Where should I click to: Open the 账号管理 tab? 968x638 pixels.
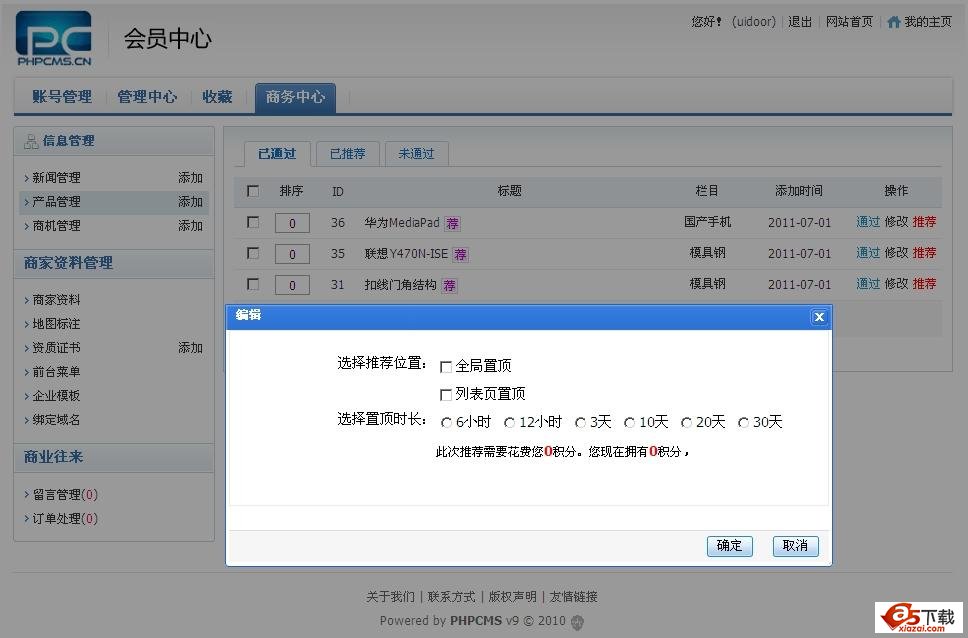click(62, 97)
